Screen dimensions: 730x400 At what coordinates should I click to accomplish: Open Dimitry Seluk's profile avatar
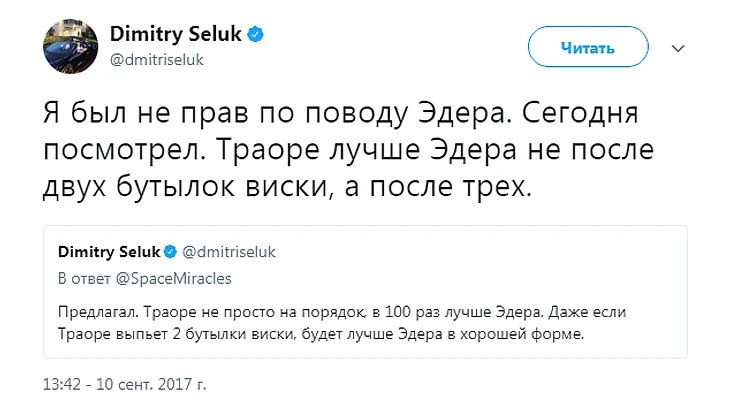tap(69, 46)
